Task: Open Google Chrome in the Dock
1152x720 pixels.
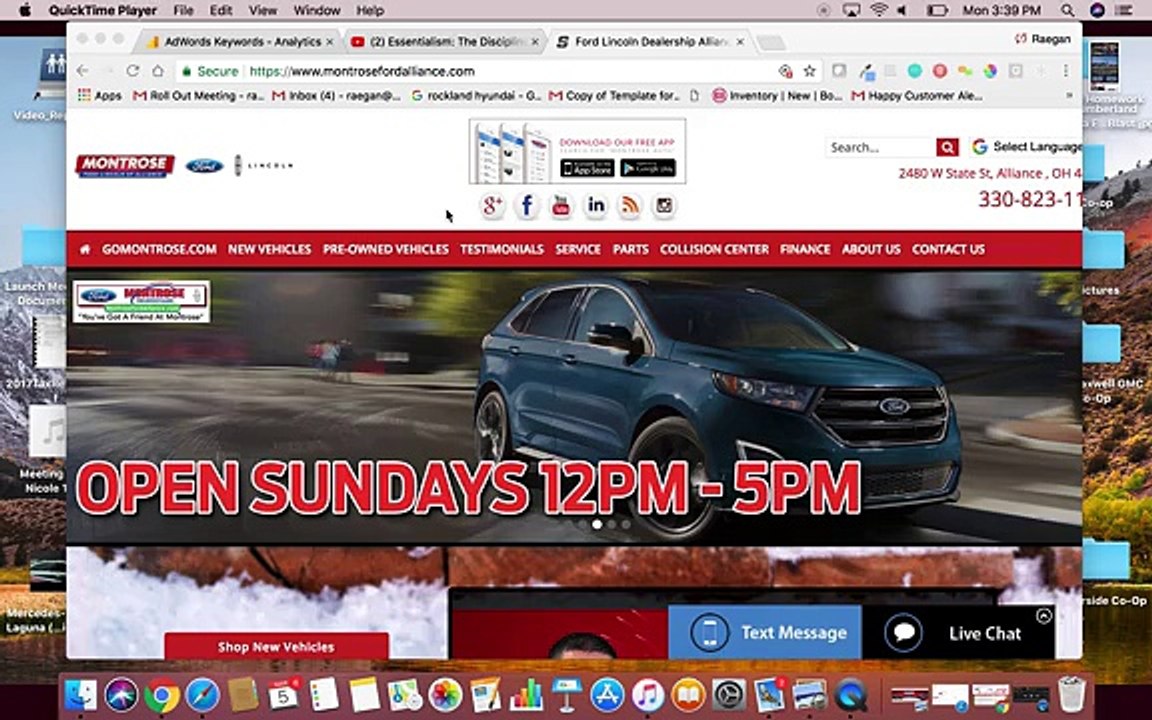Action: click(x=162, y=694)
